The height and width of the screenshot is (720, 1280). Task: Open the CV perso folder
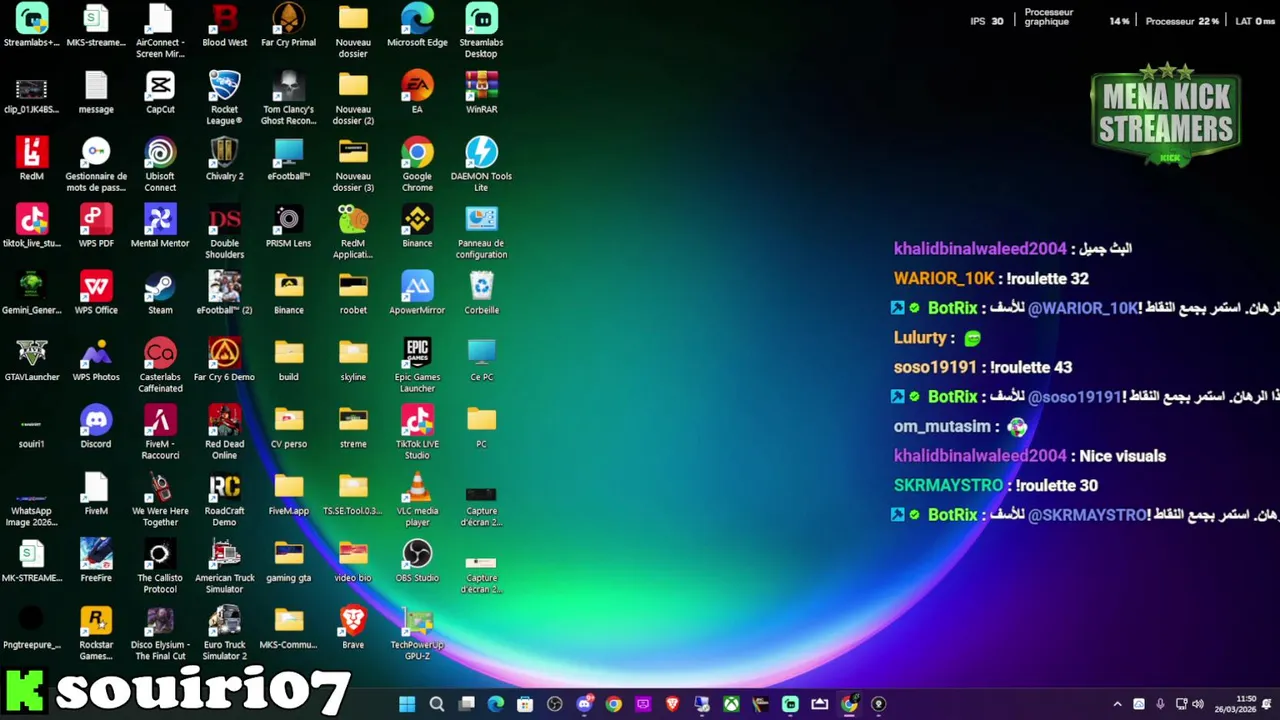click(288, 429)
